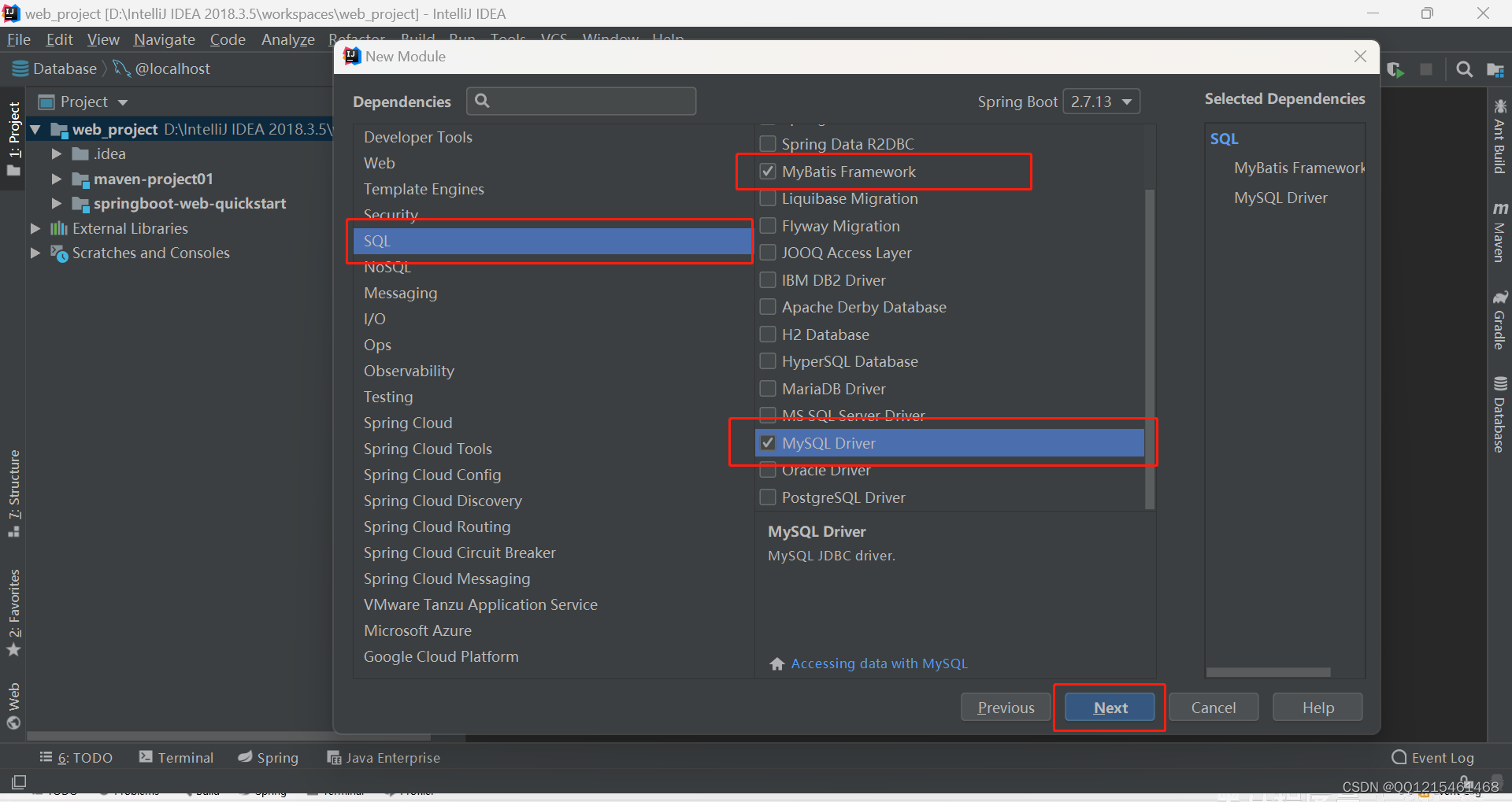
Task: Open the Gradle tool window
Action: tap(1499, 320)
